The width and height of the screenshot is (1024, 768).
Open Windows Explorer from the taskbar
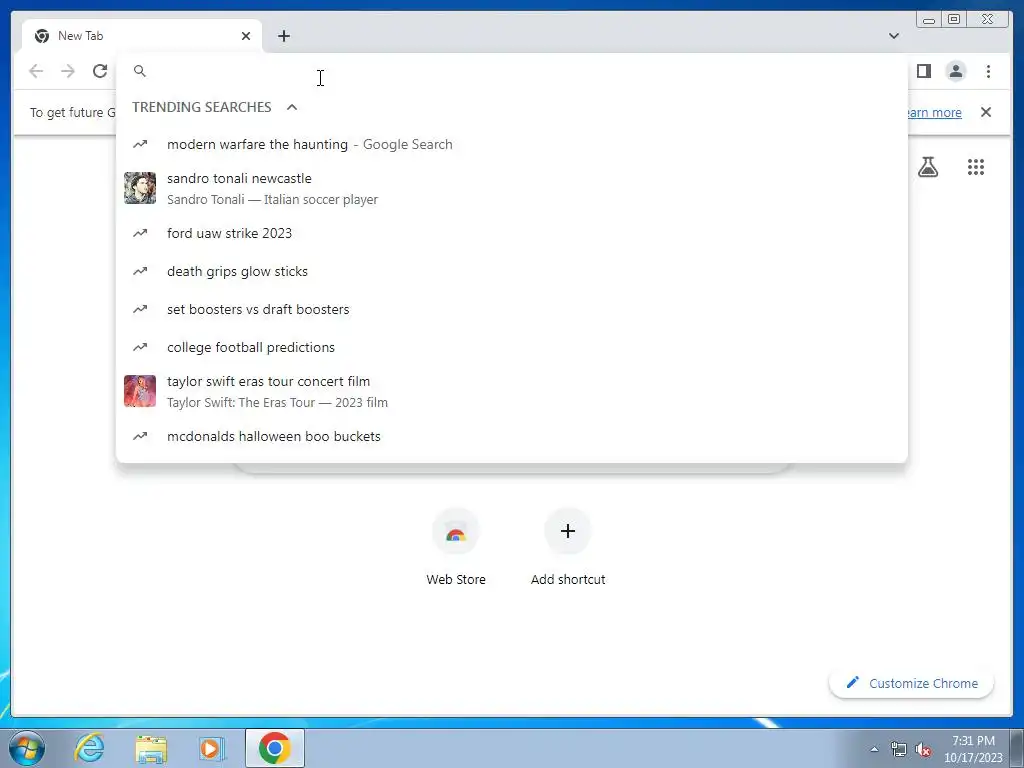(151, 748)
